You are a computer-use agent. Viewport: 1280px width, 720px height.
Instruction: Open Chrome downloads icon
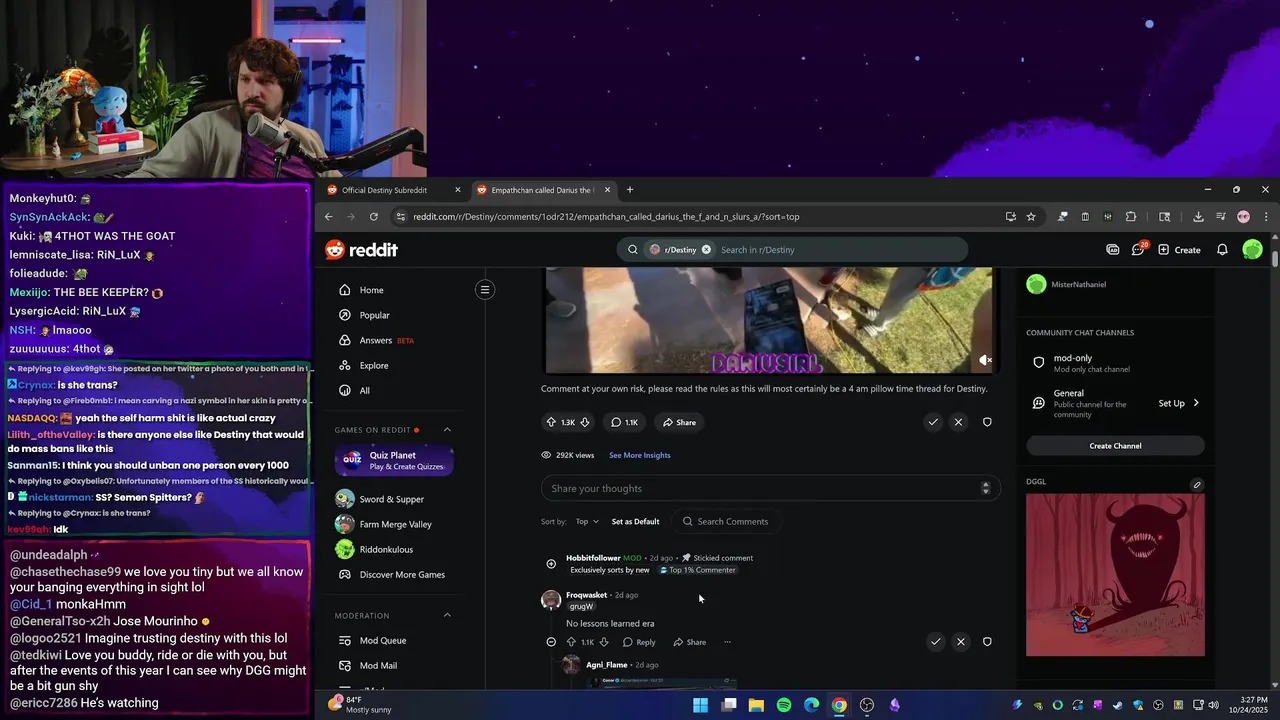point(1198,216)
